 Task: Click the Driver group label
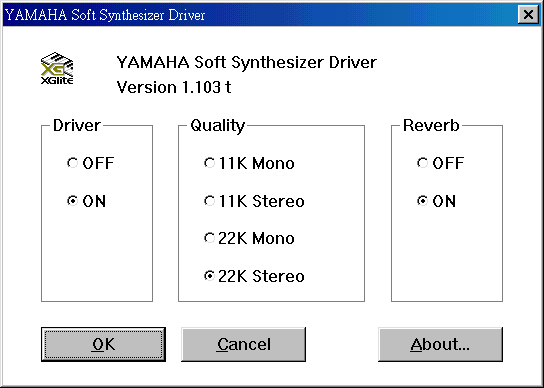coord(77,125)
